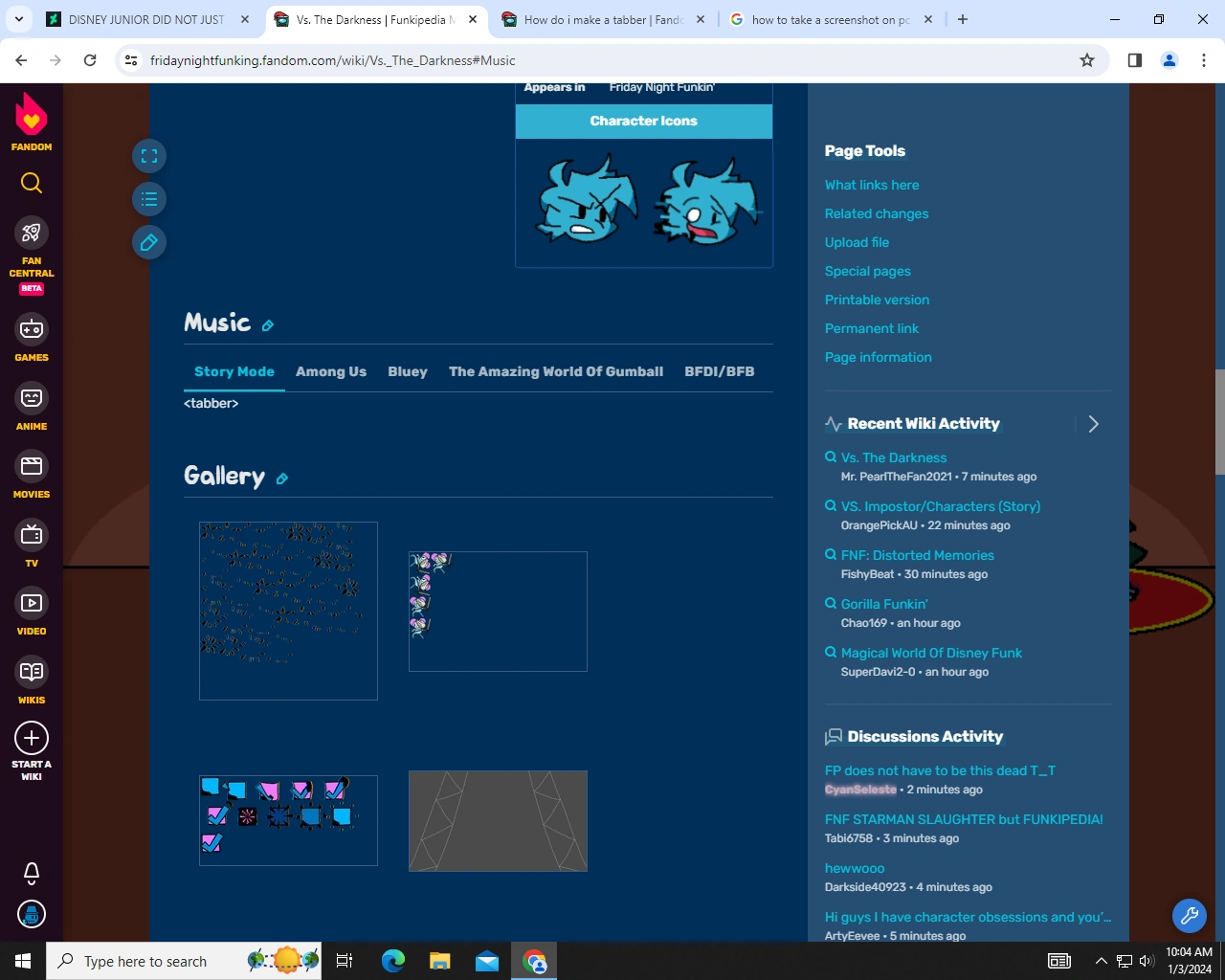Click the page vertical scrollbar thumb

[1219, 421]
